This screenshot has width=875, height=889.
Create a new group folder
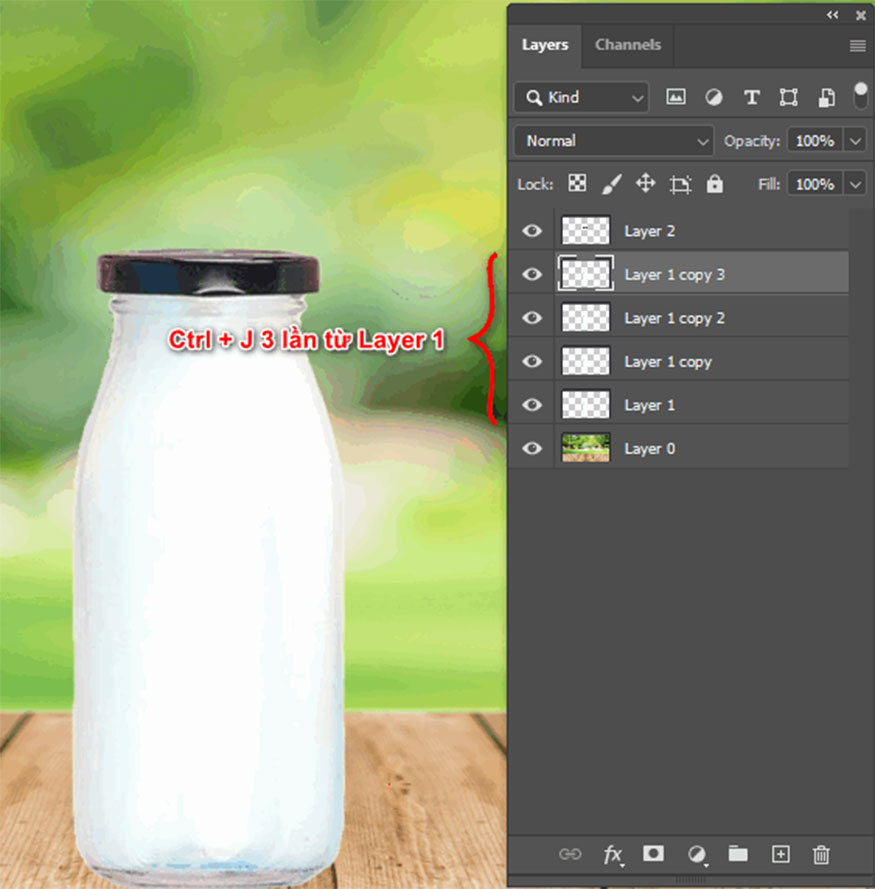click(738, 853)
